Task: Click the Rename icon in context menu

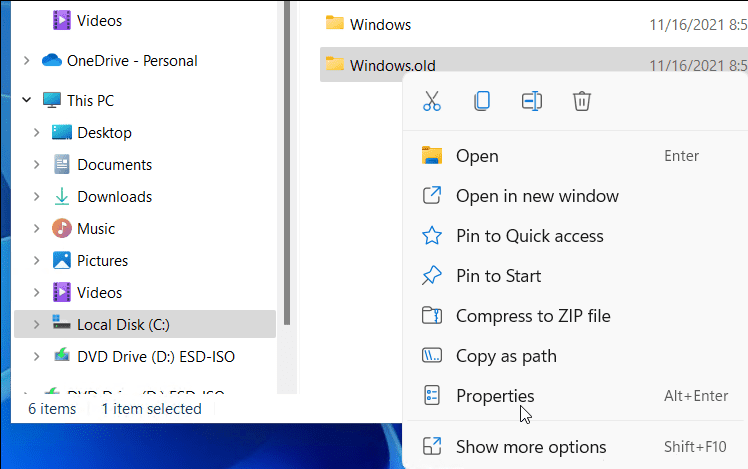Action: (532, 101)
